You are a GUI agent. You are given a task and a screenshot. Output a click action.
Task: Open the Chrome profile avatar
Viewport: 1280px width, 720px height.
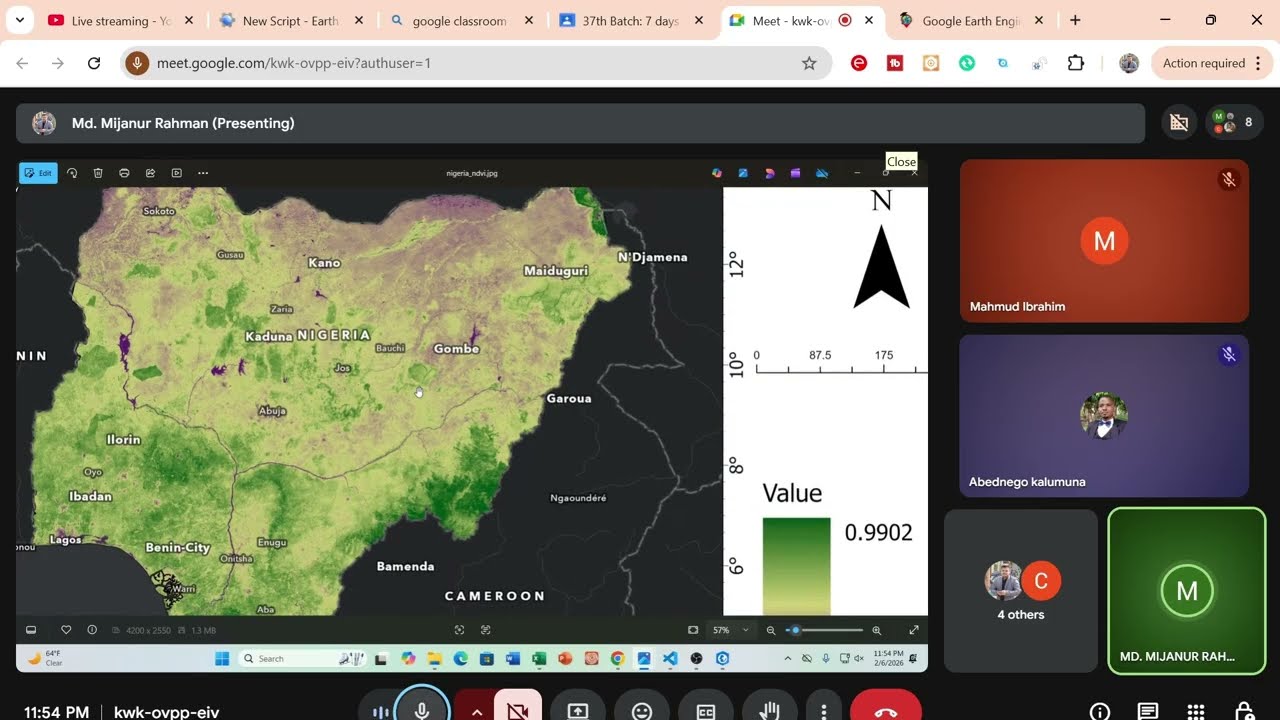(1129, 63)
